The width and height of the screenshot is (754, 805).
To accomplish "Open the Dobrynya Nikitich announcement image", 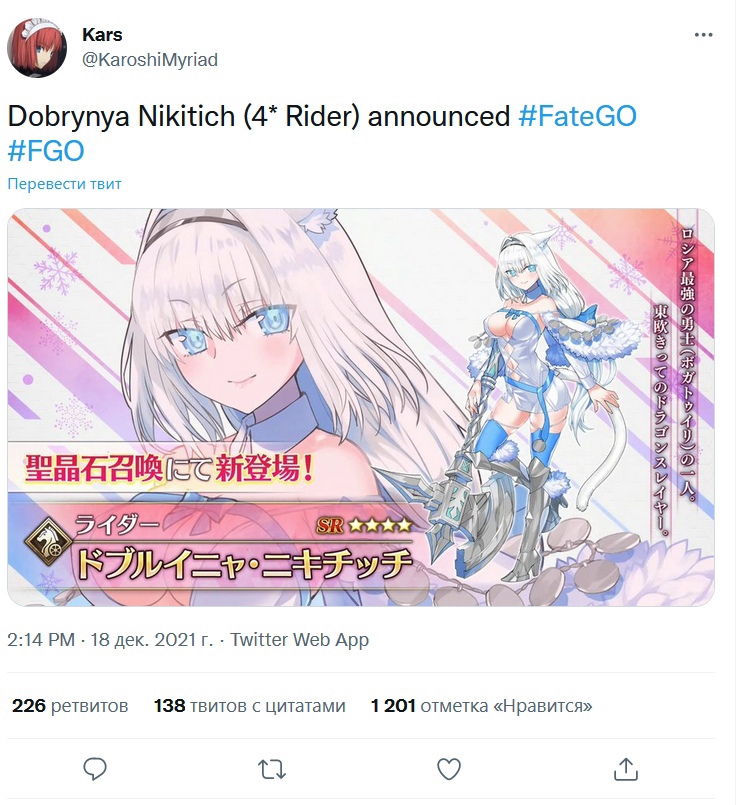I will pos(361,407).
